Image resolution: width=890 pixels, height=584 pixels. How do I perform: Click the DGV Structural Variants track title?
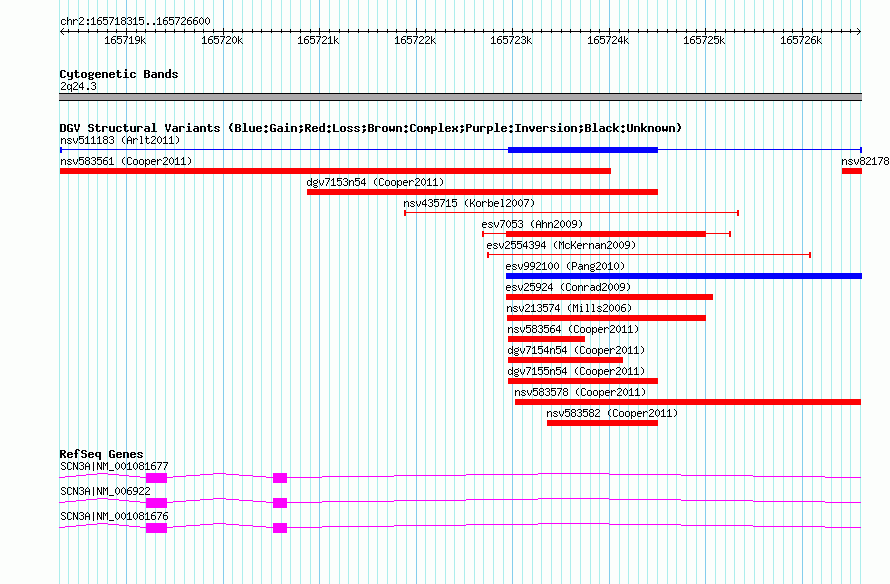point(370,128)
